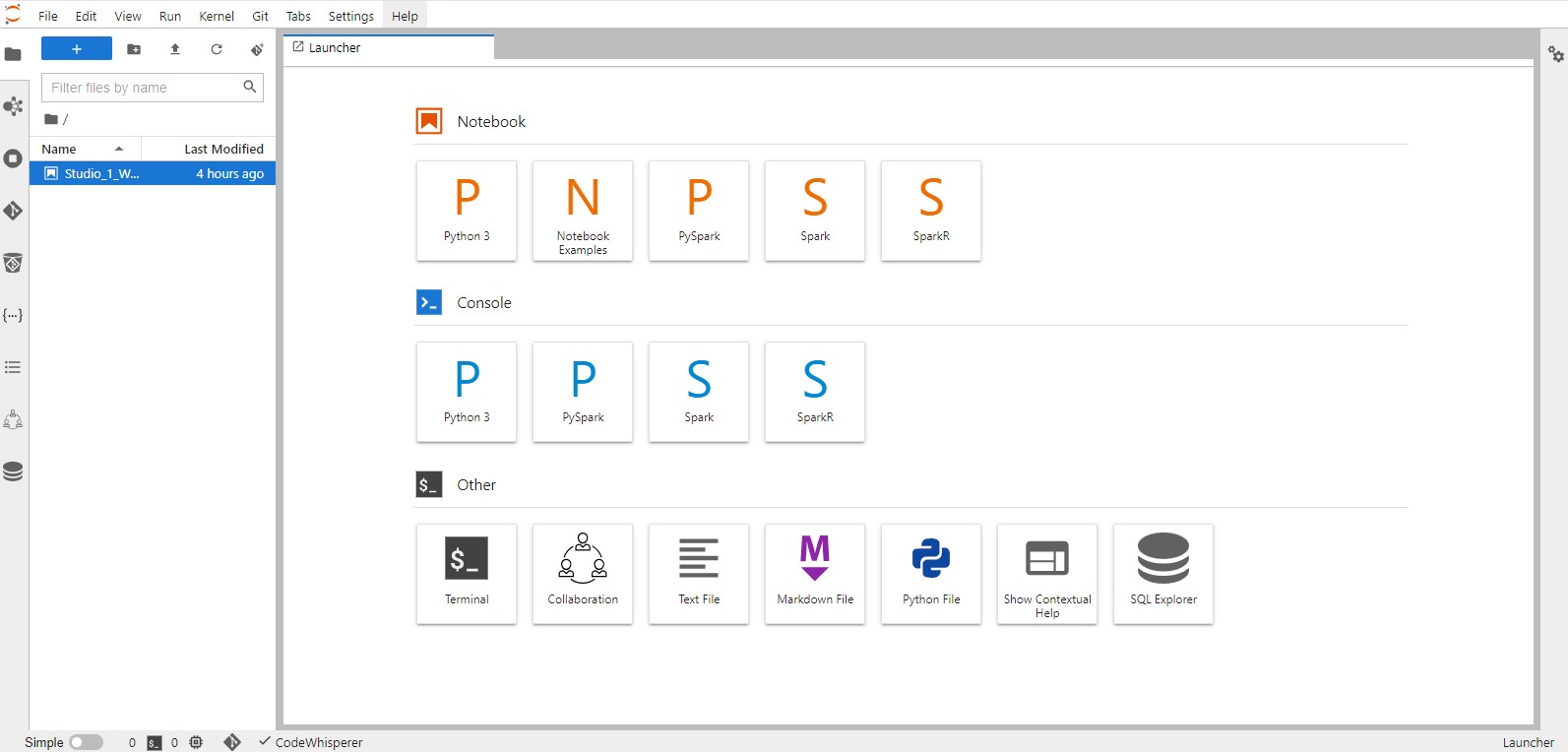Viewport: 1568px width, 752px height.
Task: Open the SageMaker JumpStart sidebar icon
Action: point(13,106)
